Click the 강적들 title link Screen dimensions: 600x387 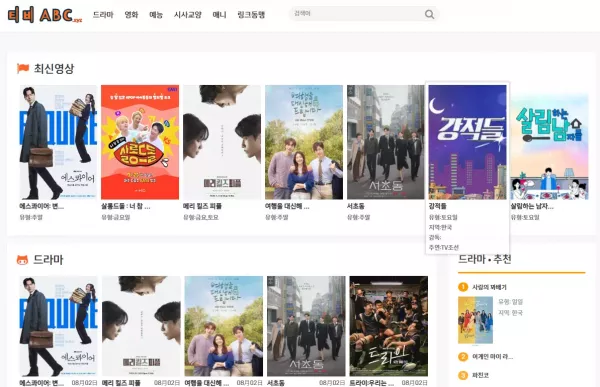pos(437,206)
